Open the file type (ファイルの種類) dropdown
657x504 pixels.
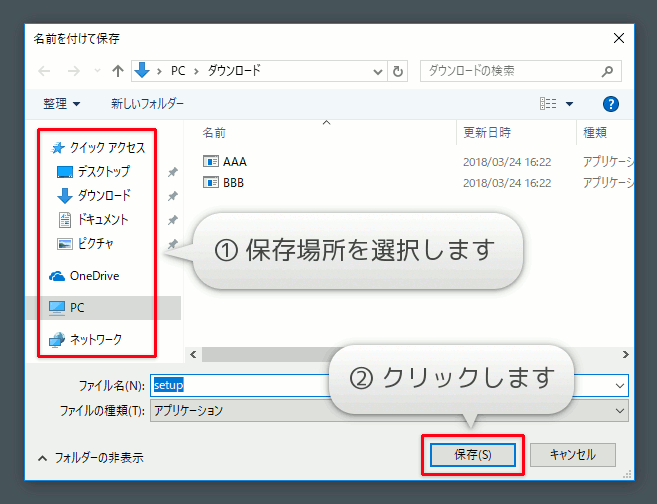pos(621,410)
